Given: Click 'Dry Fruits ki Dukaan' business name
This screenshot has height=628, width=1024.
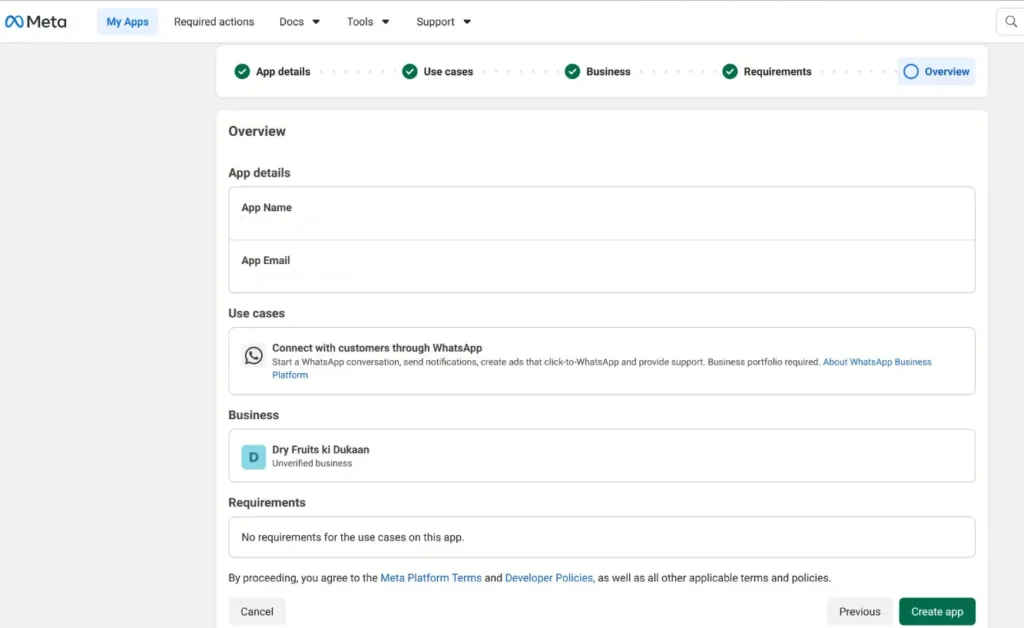Looking at the screenshot, I should (x=321, y=450).
